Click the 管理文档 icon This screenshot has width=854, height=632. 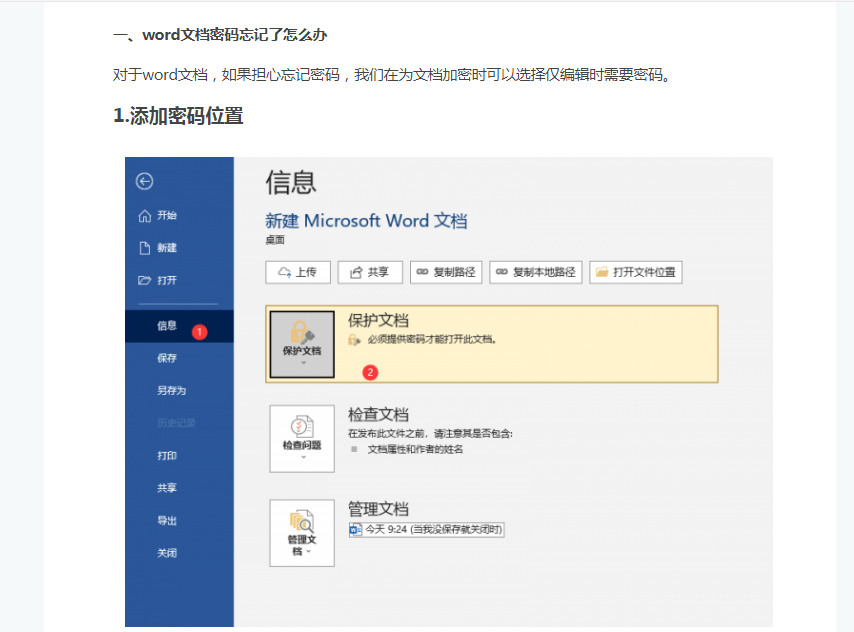tap(302, 522)
